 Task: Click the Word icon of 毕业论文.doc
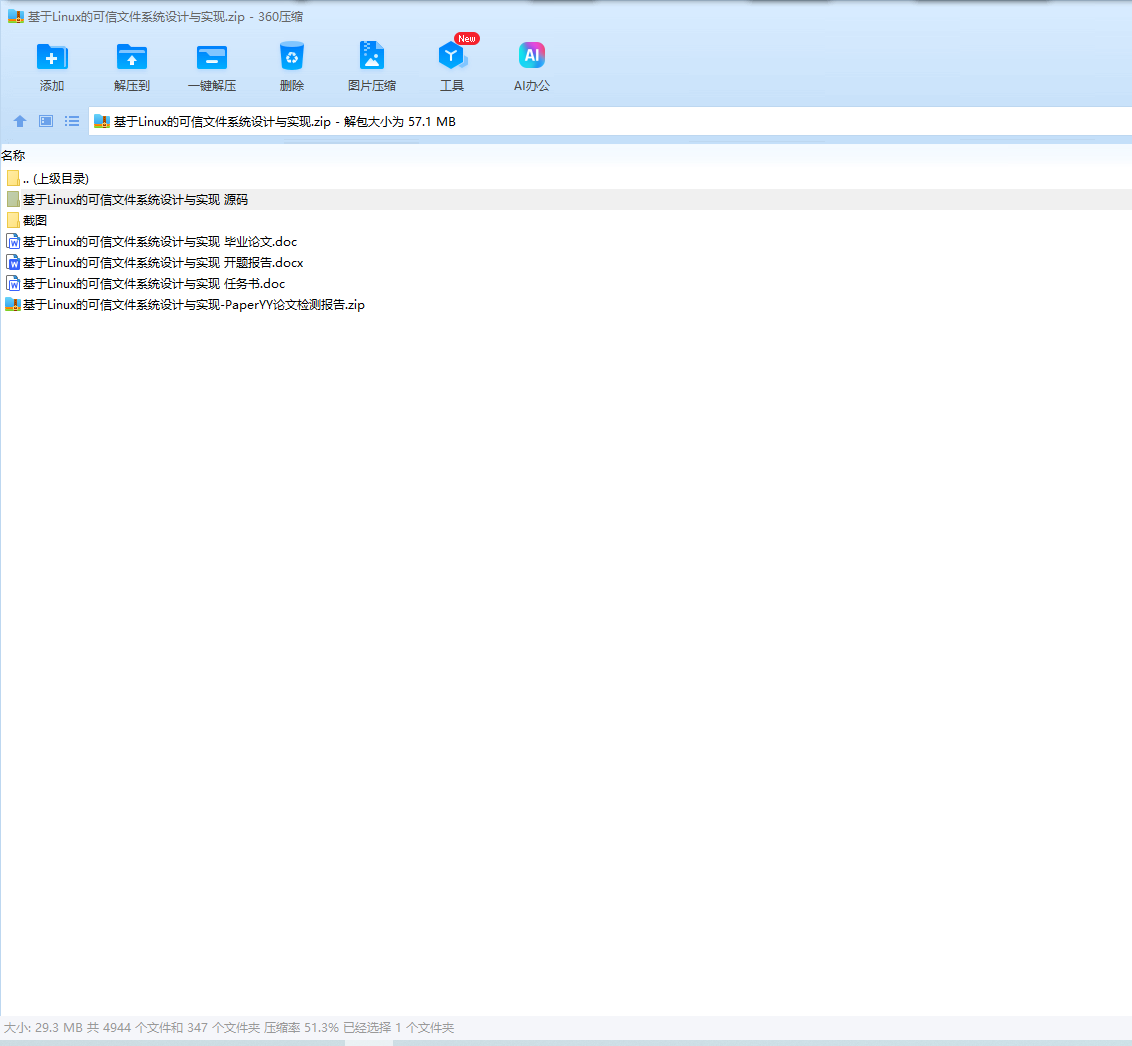(x=13, y=241)
